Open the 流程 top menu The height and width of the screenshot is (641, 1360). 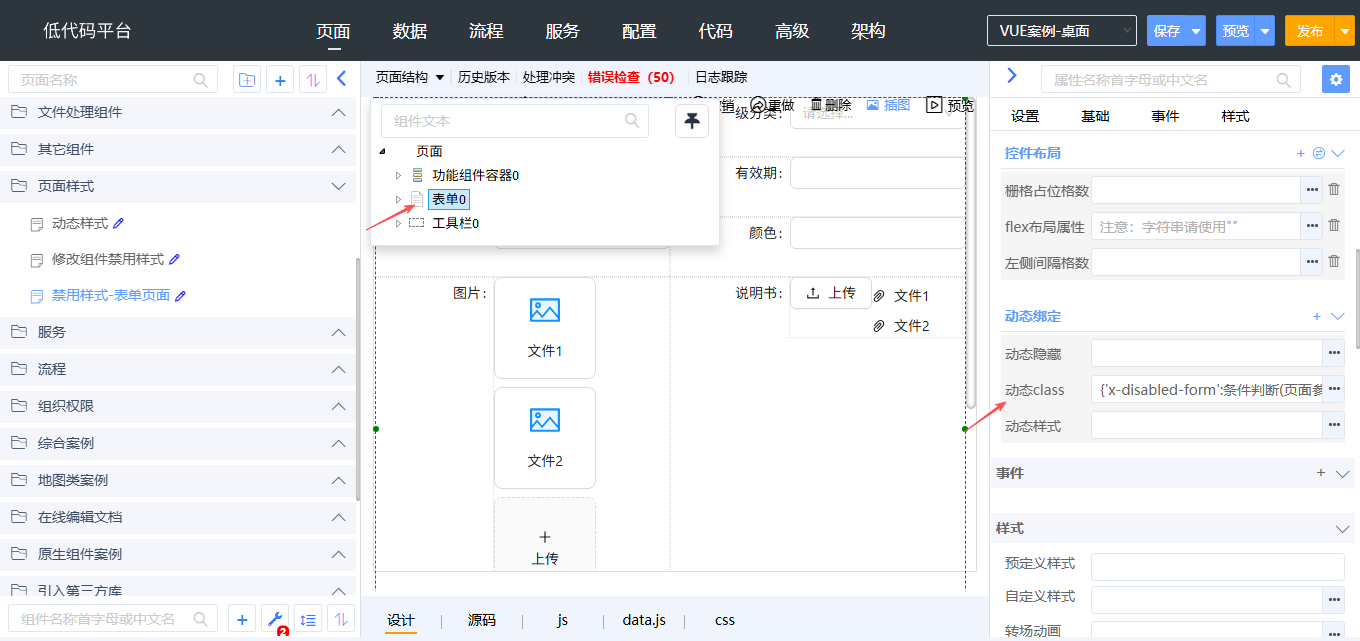486,31
